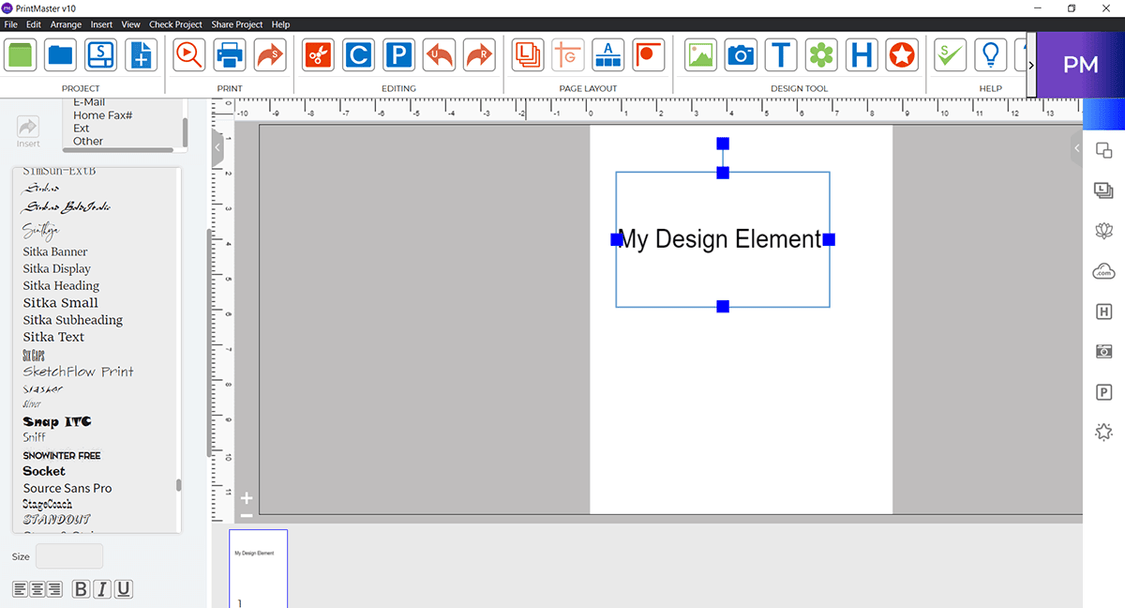Click the lotus flower icon in right sidebar
The width and height of the screenshot is (1125, 608).
pyautogui.click(x=1103, y=230)
